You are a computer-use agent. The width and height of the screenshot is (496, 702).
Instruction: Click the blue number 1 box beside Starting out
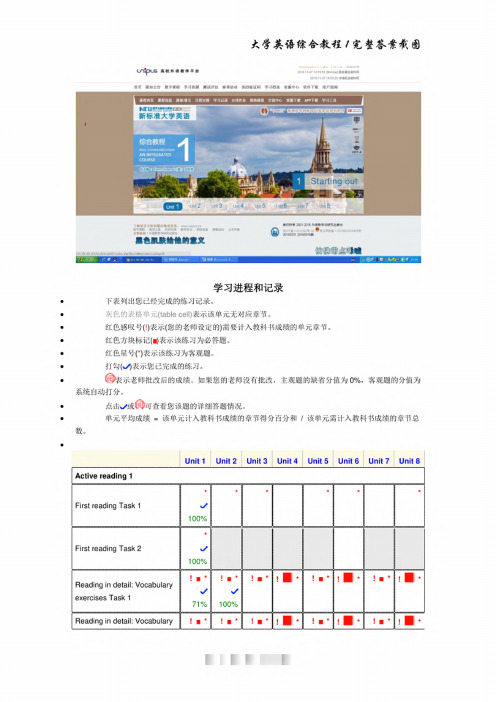point(299,181)
